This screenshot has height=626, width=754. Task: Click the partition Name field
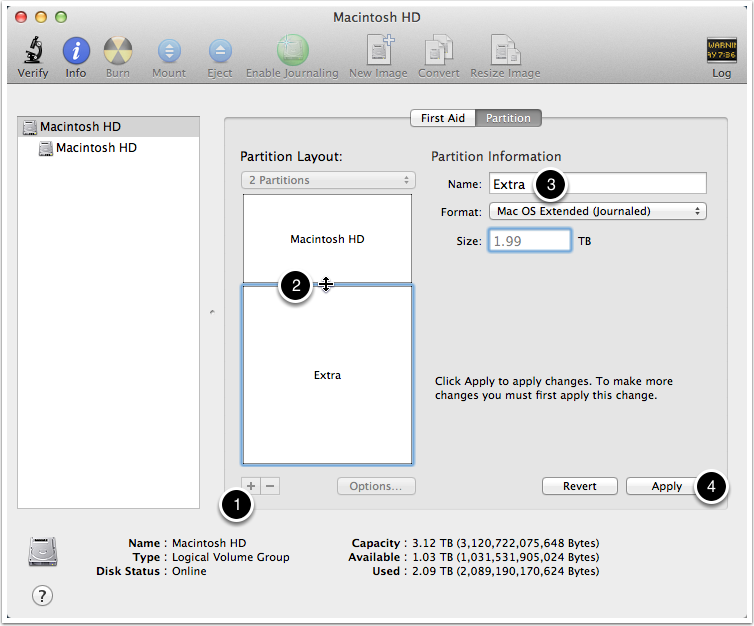[x=598, y=184]
